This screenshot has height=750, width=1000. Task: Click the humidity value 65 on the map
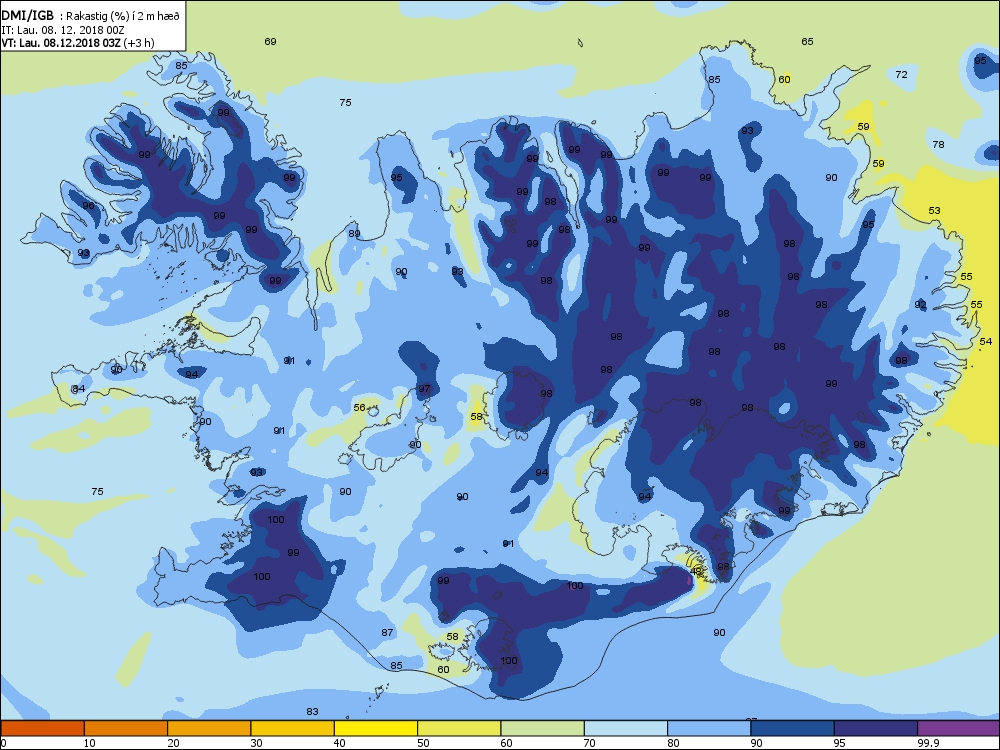807,41
